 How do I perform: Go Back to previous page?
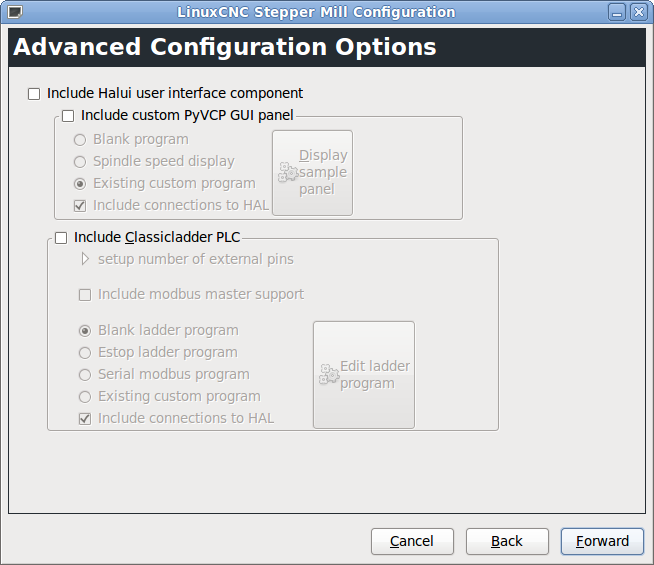tap(507, 541)
